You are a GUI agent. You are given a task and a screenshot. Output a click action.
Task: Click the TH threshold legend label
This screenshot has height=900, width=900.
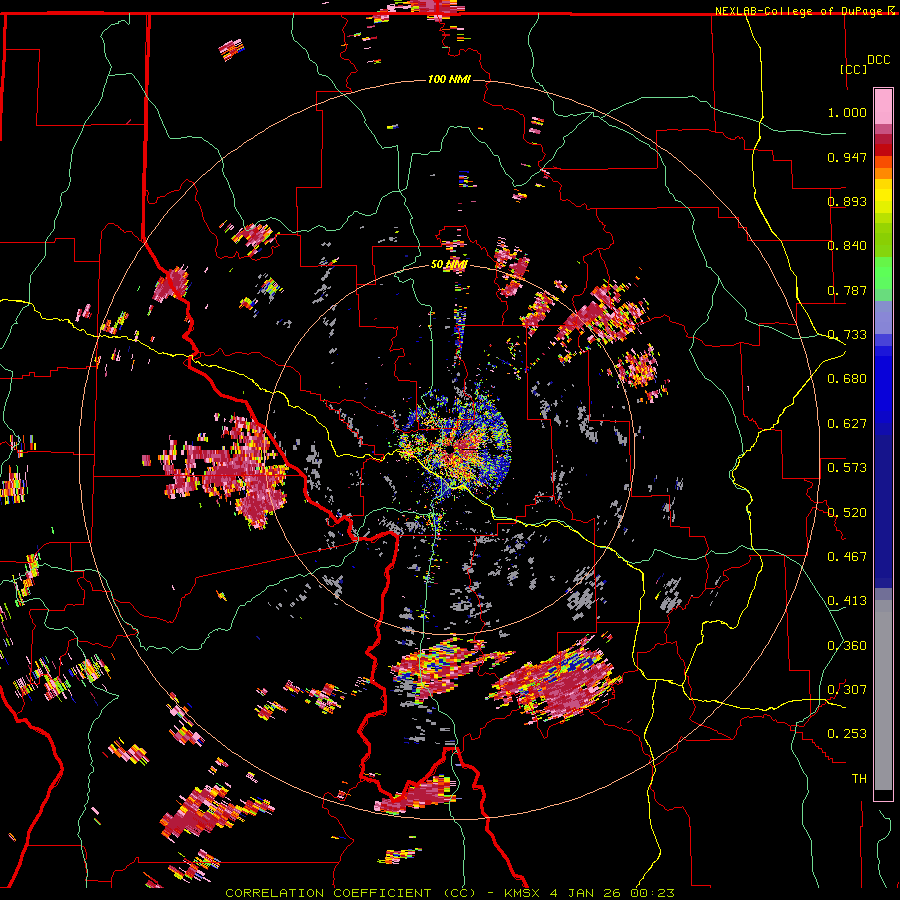click(859, 779)
